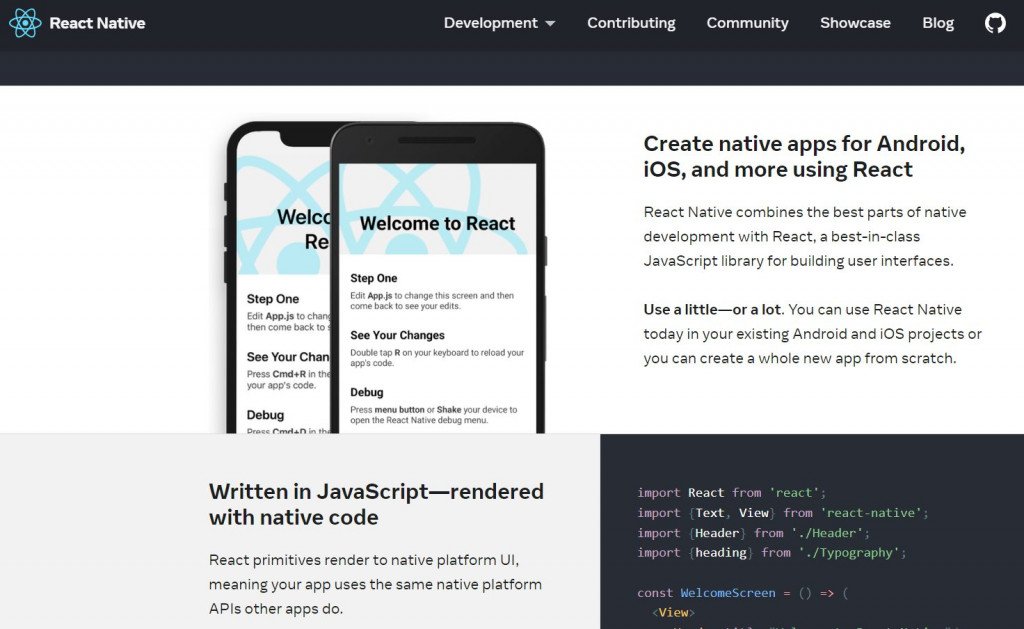Click heading 'Create native apps for Android, iOS'
Screen dimensions: 1024x629
tap(804, 156)
